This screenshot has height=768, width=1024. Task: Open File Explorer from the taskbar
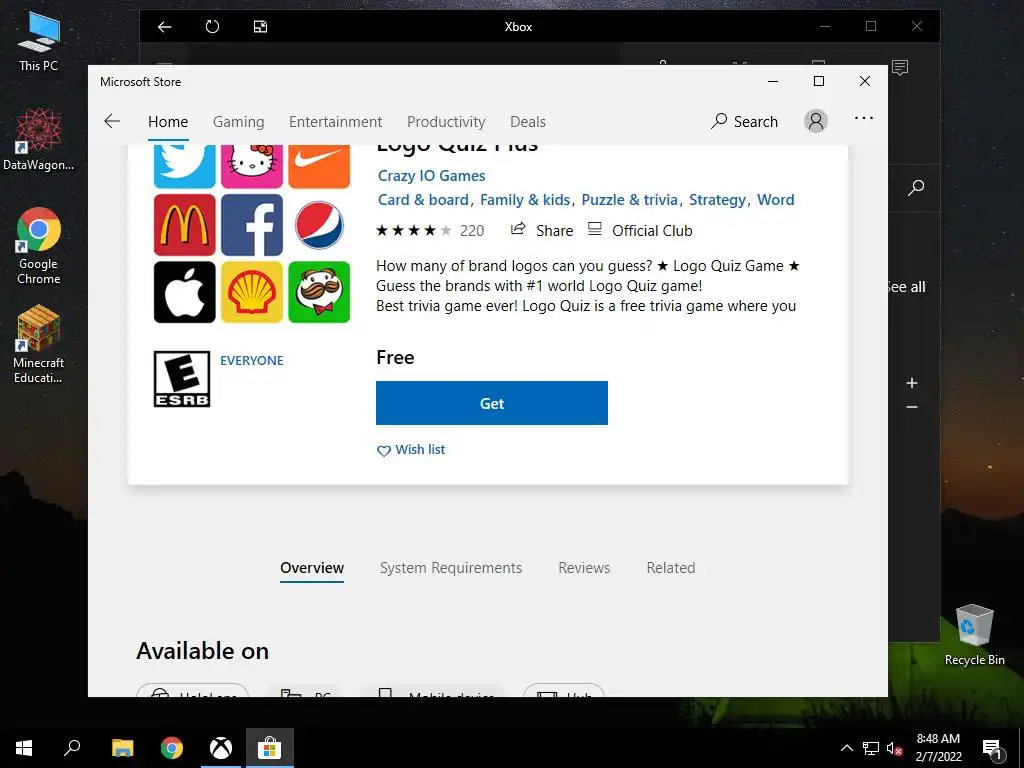(x=123, y=748)
